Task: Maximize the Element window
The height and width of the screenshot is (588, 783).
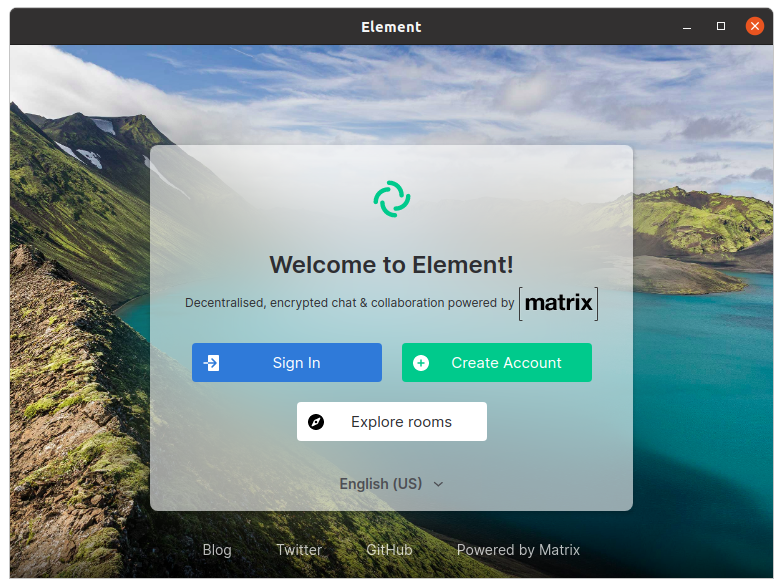Action: coord(721,26)
